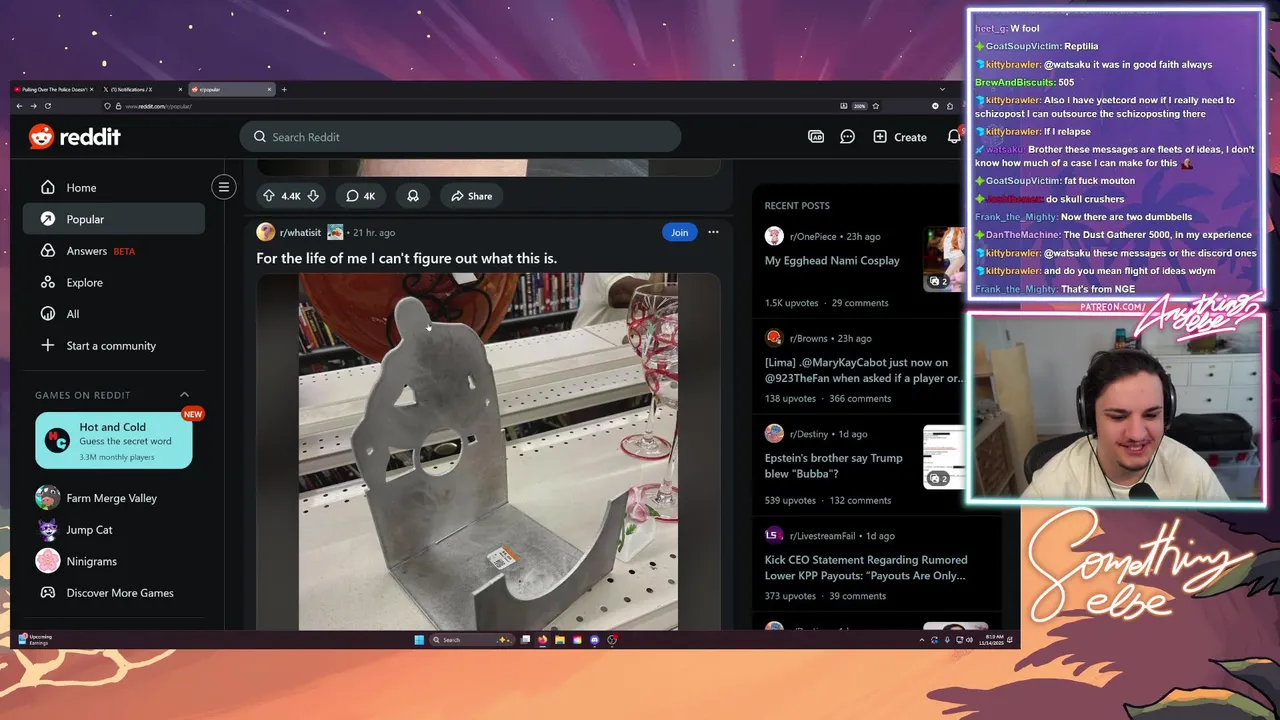
Task: Open r/Browns in recent posts
Action: click(810, 338)
